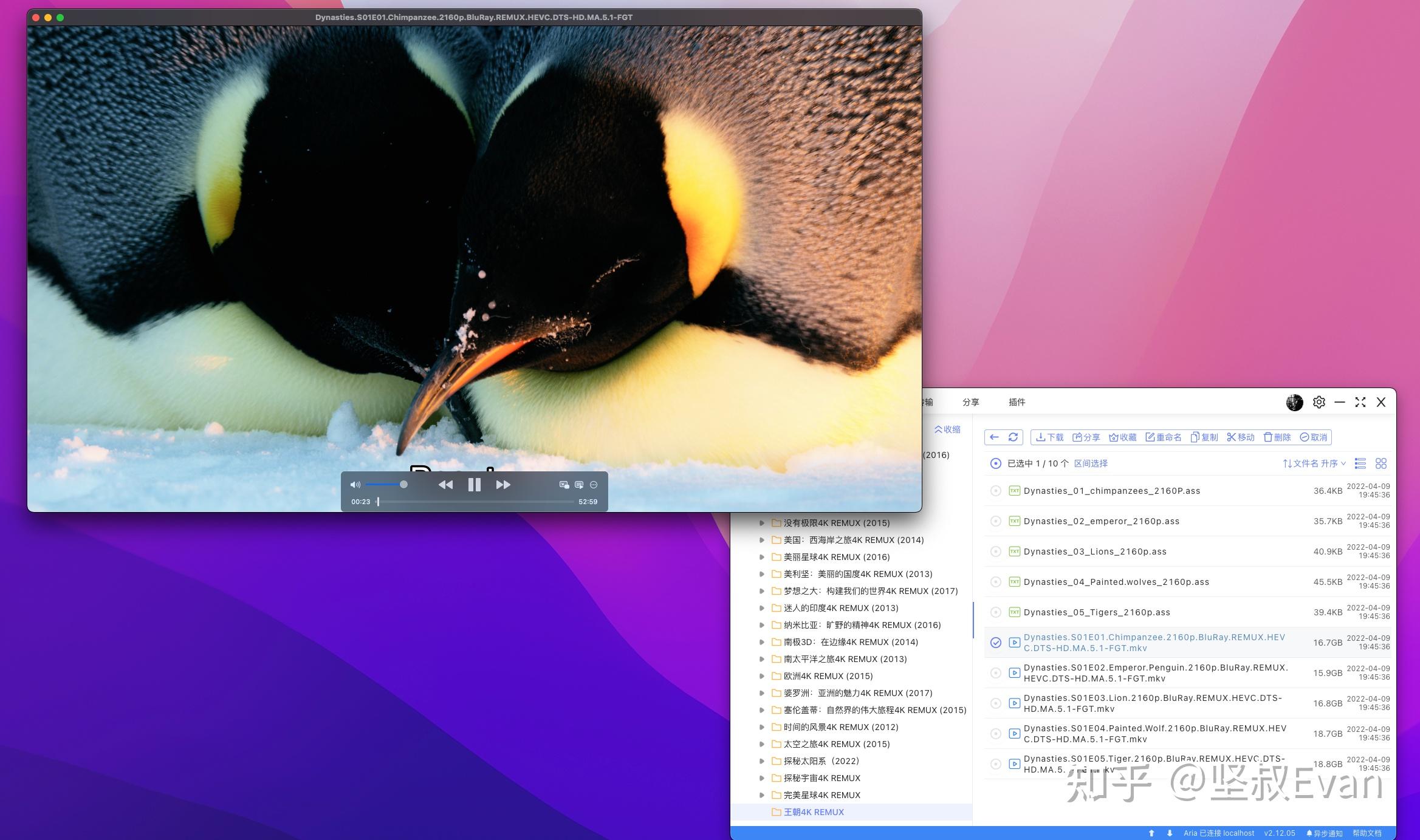This screenshot has height=840, width=1420.
Task: Select the 王朝4K REMUX folder
Action: point(814,812)
